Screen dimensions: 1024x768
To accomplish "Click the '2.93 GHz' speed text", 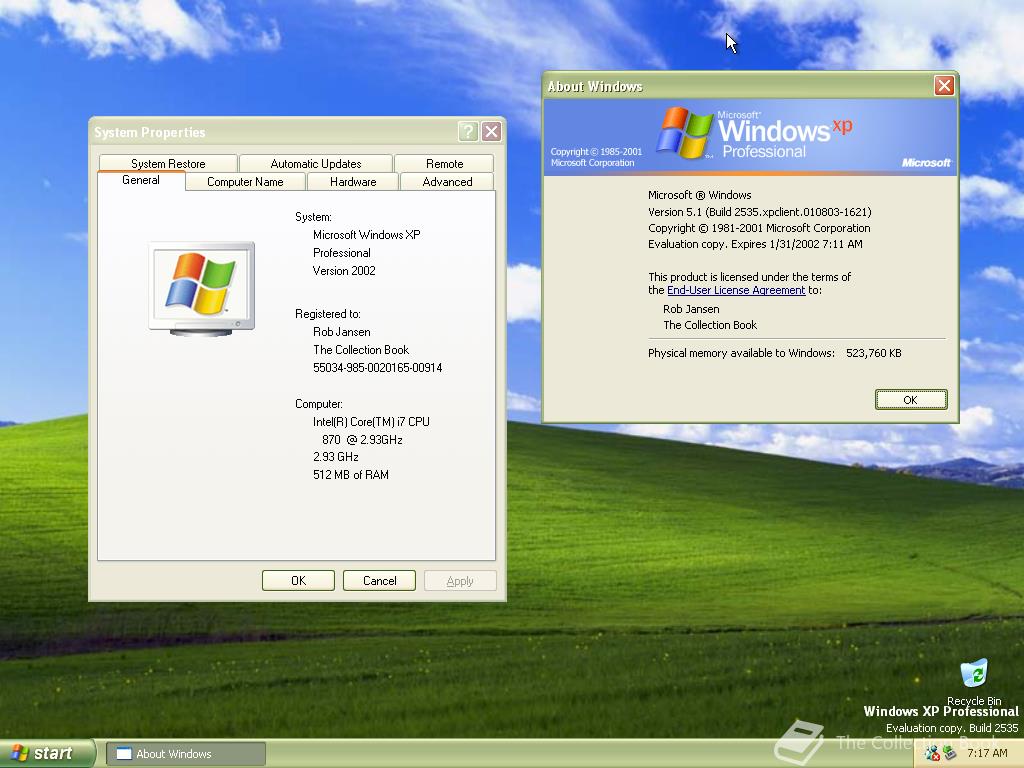I will (x=336, y=456).
